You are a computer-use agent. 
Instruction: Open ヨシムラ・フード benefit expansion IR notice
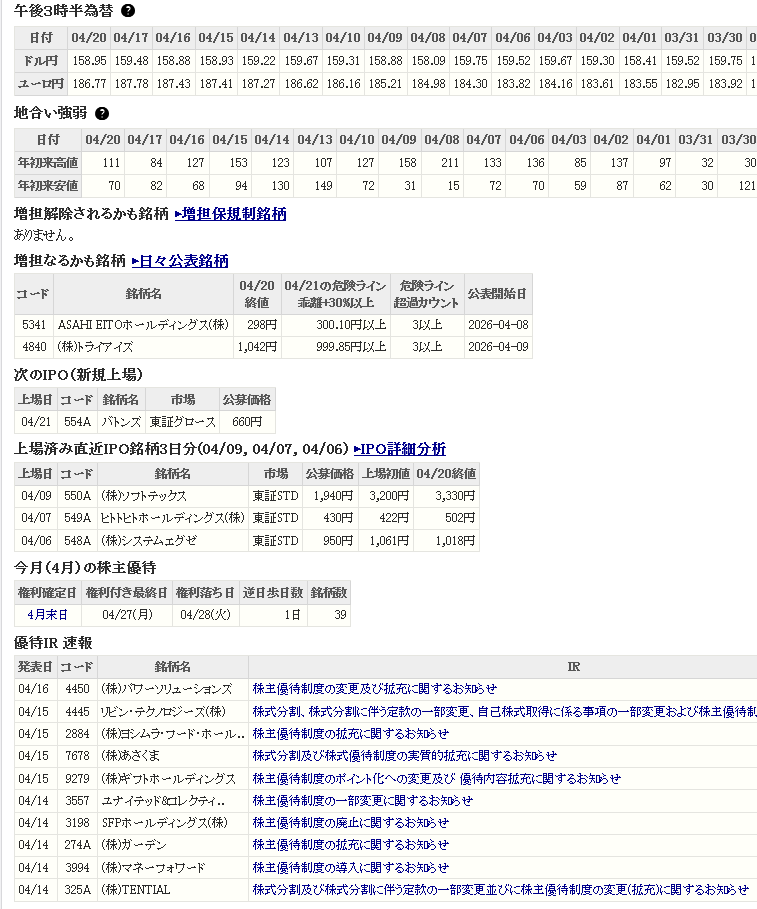click(350, 733)
